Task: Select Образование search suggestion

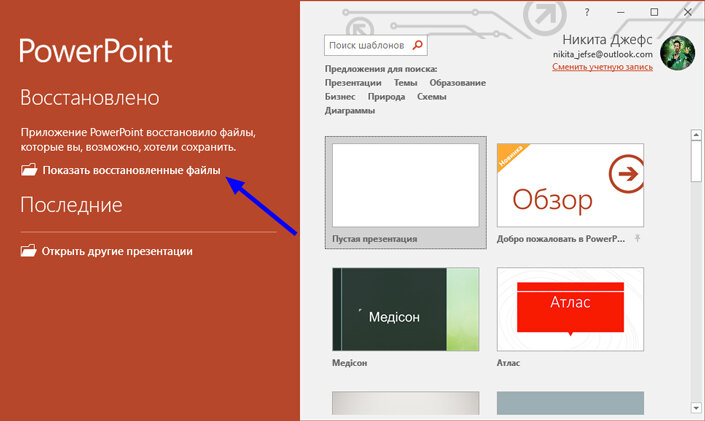Action: coord(457,83)
